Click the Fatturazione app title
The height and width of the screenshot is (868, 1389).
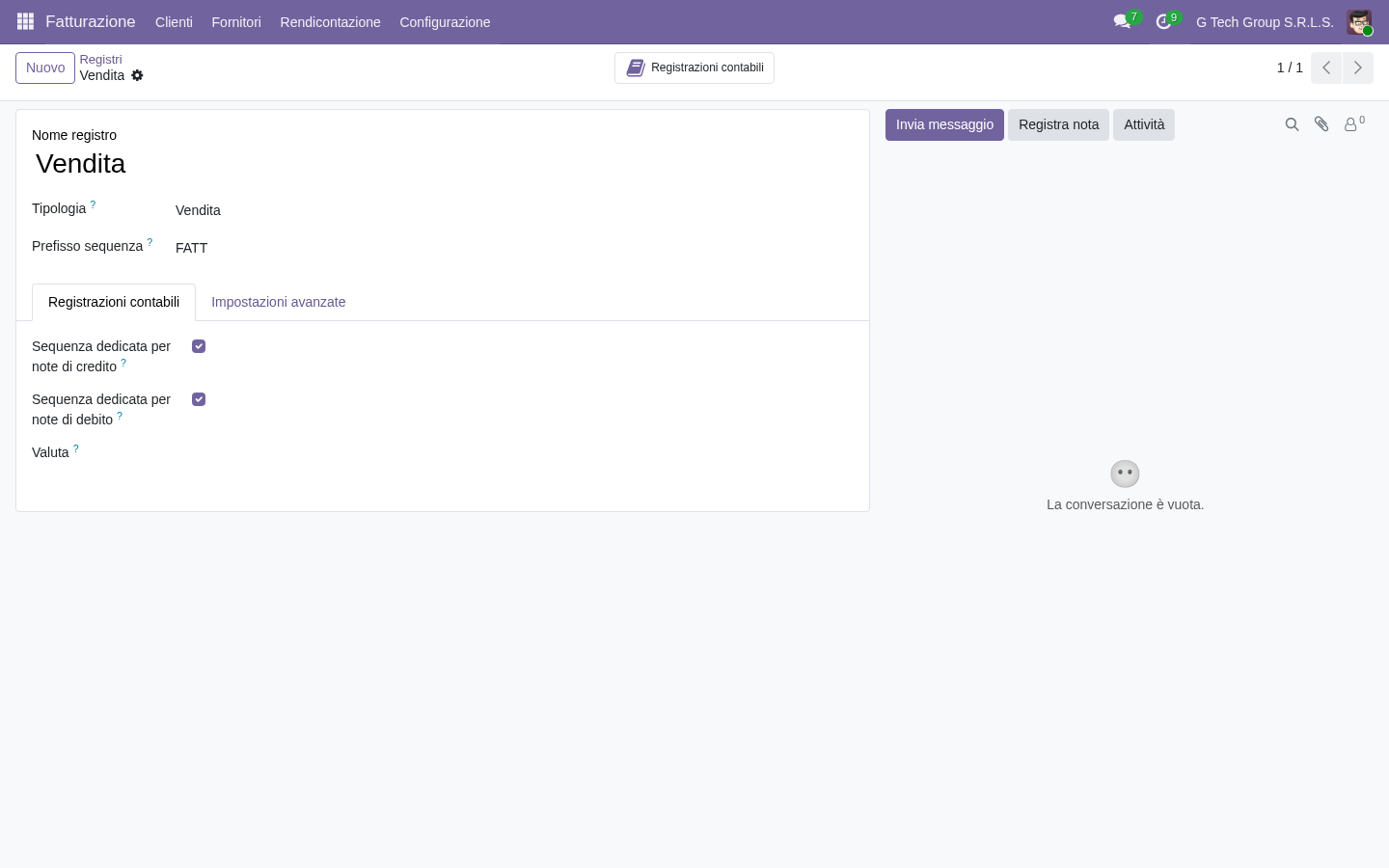pos(91,21)
